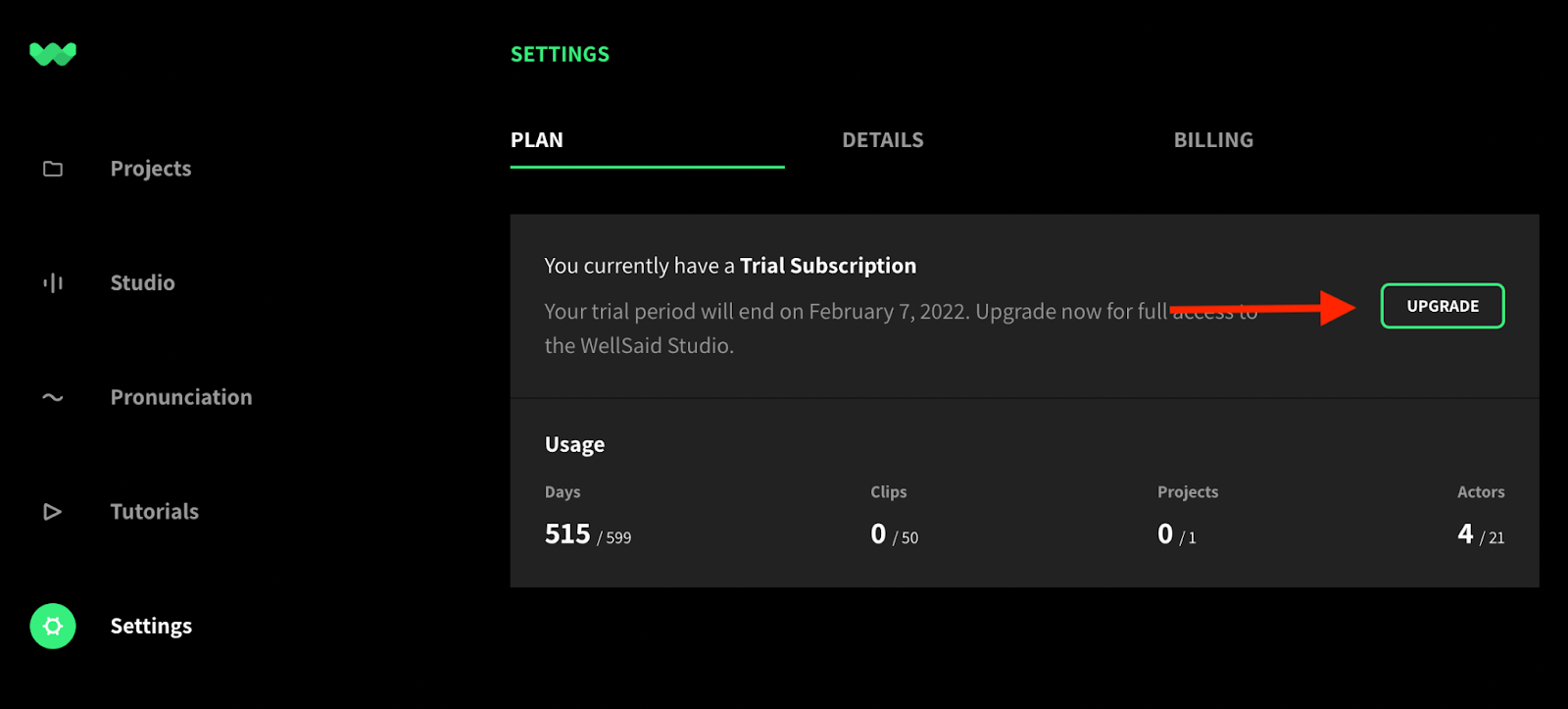Image resolution: width=1568 pixels, height=709 pixels.
Task: Click the green Settings gear icon
Action: click(x=53, y=626)
